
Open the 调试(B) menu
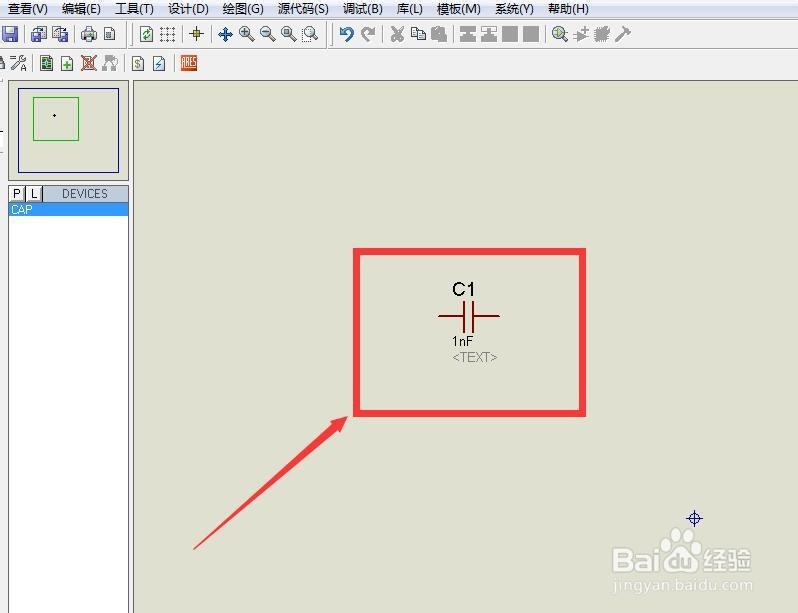[x=362, y=9]
